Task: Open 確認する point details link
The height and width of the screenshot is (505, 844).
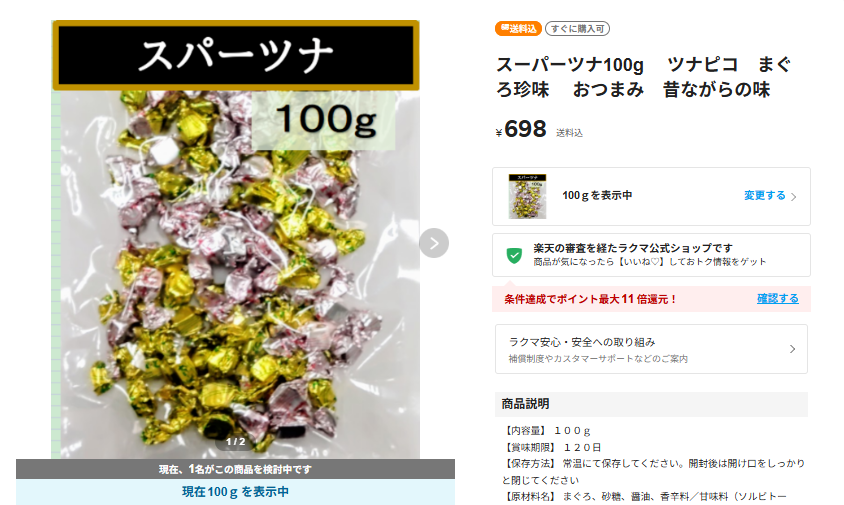Action: click(x=778, y=298)
